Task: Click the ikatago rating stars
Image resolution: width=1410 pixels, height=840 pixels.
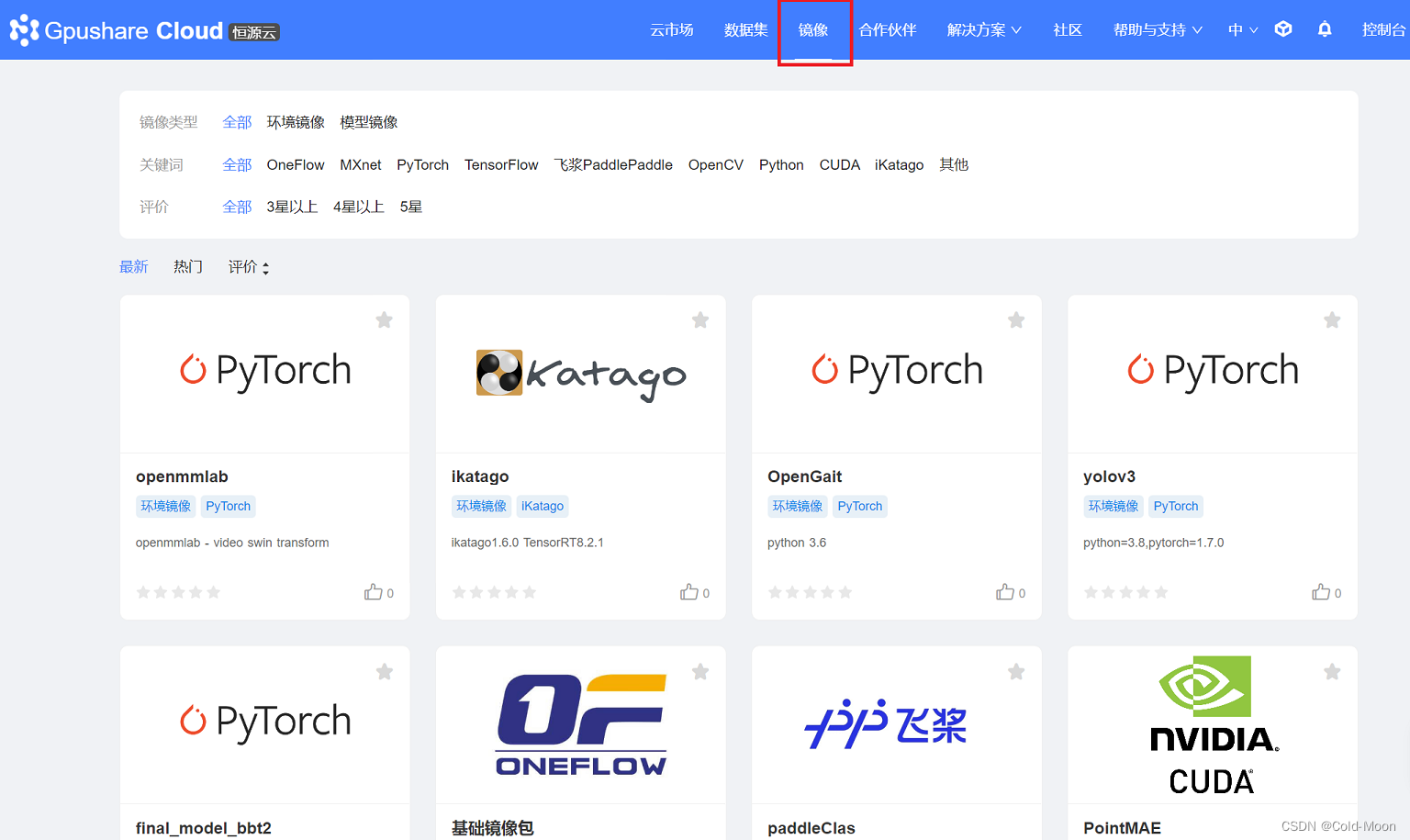Action: pos(494,592)
